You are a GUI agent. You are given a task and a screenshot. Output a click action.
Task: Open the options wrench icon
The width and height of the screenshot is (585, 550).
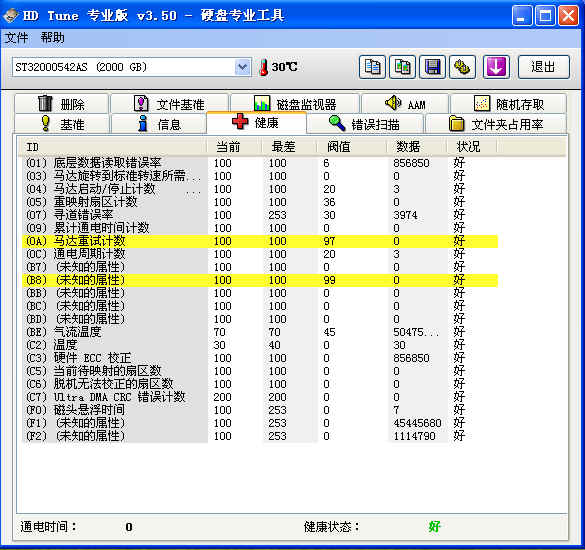pos(462,67)
